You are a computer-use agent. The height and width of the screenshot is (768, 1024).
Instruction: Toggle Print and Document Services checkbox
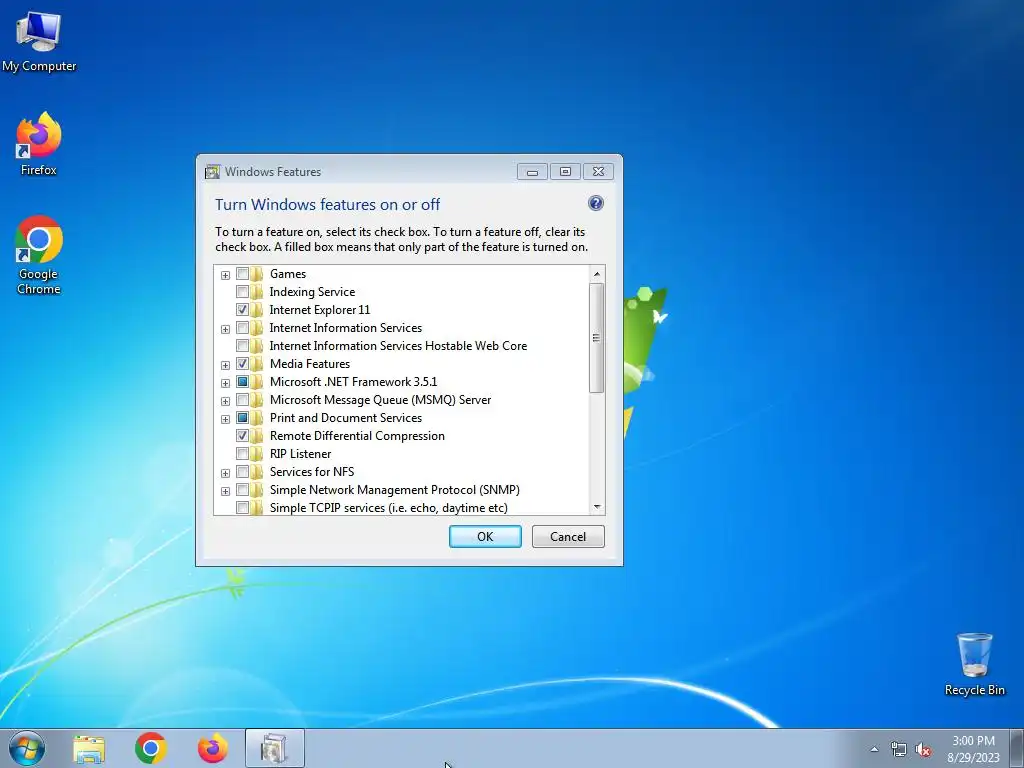[242, 418]
